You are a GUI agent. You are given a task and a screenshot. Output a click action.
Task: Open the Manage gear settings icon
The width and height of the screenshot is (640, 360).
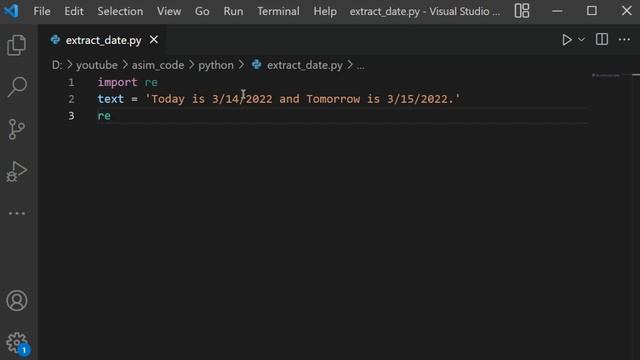(17, 343)
